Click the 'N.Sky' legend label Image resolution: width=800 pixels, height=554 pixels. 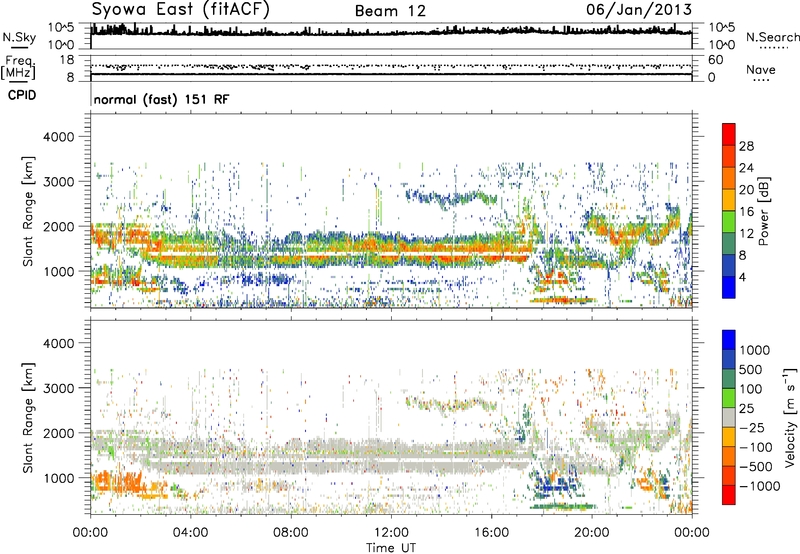click(19, 38)
